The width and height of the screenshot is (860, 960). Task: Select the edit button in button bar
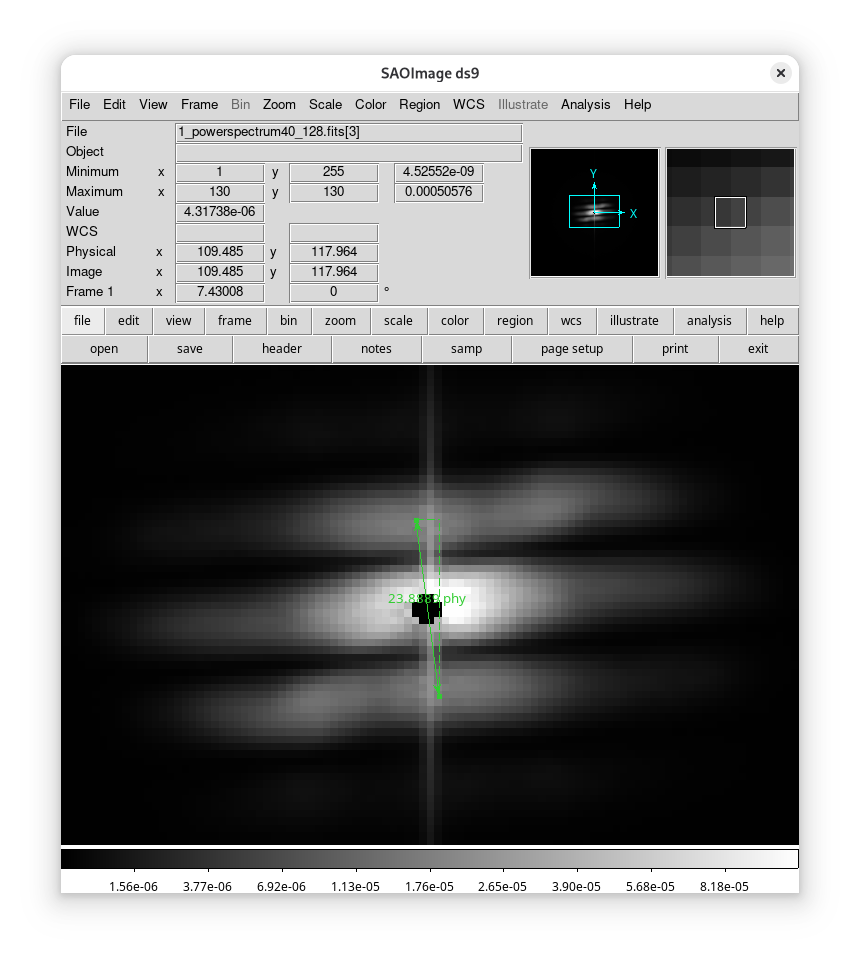[x=128, y=321]
